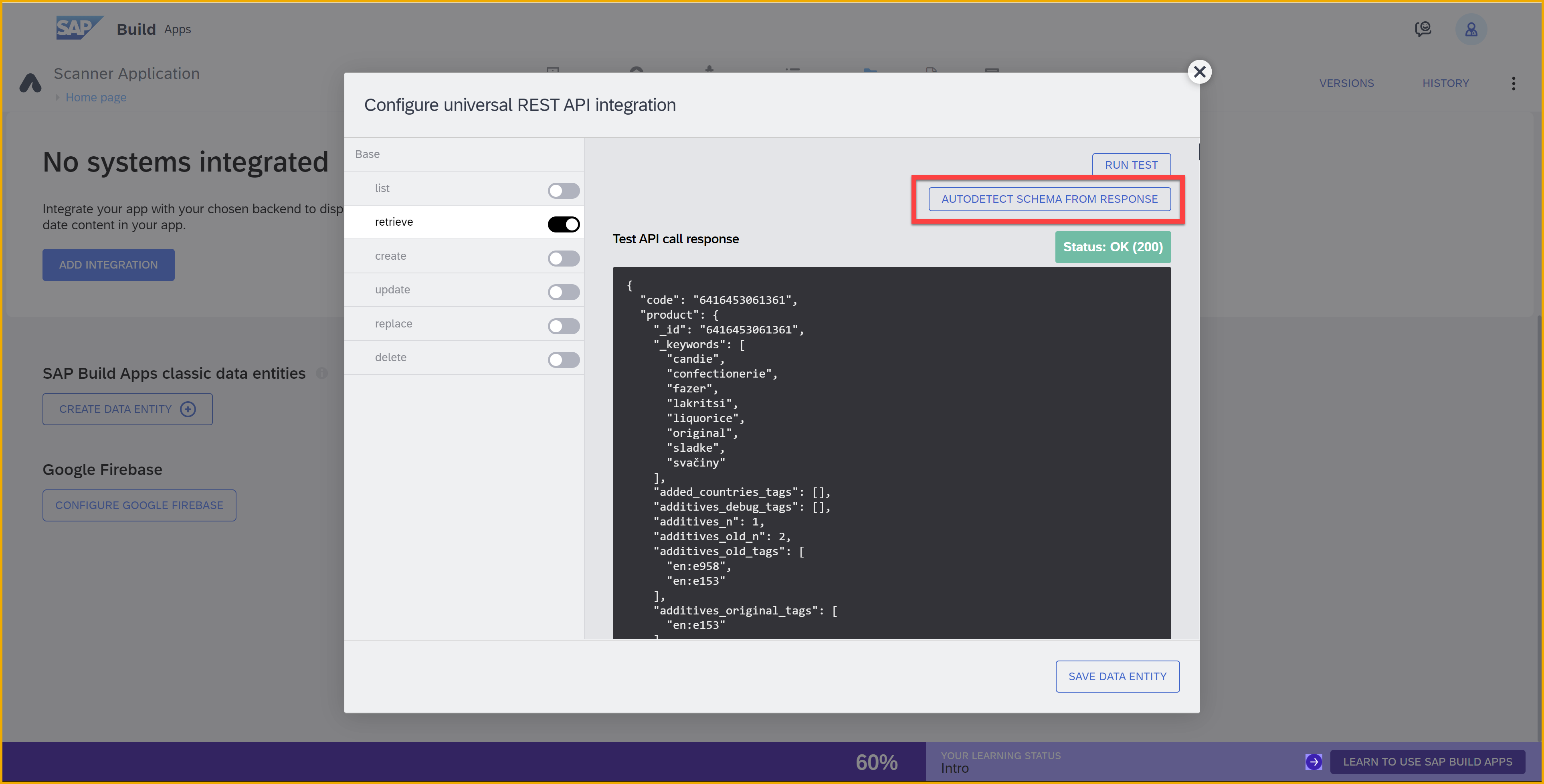The image size is (1544, 784).
Task: Click the plus icon in Create Data Entity
Action: [188, 409]
